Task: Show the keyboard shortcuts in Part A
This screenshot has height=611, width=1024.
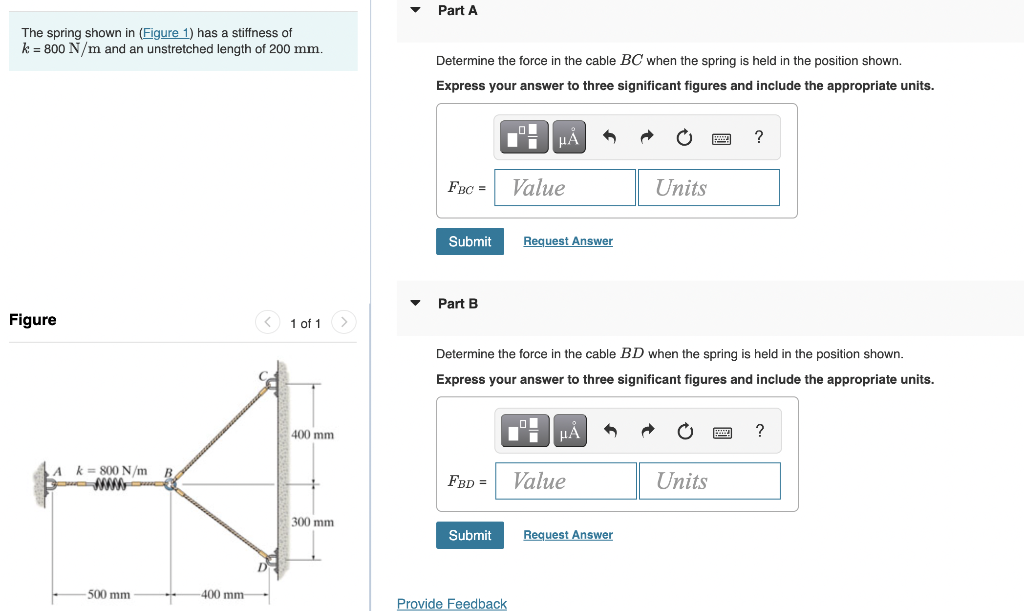Action: (723, 137)
